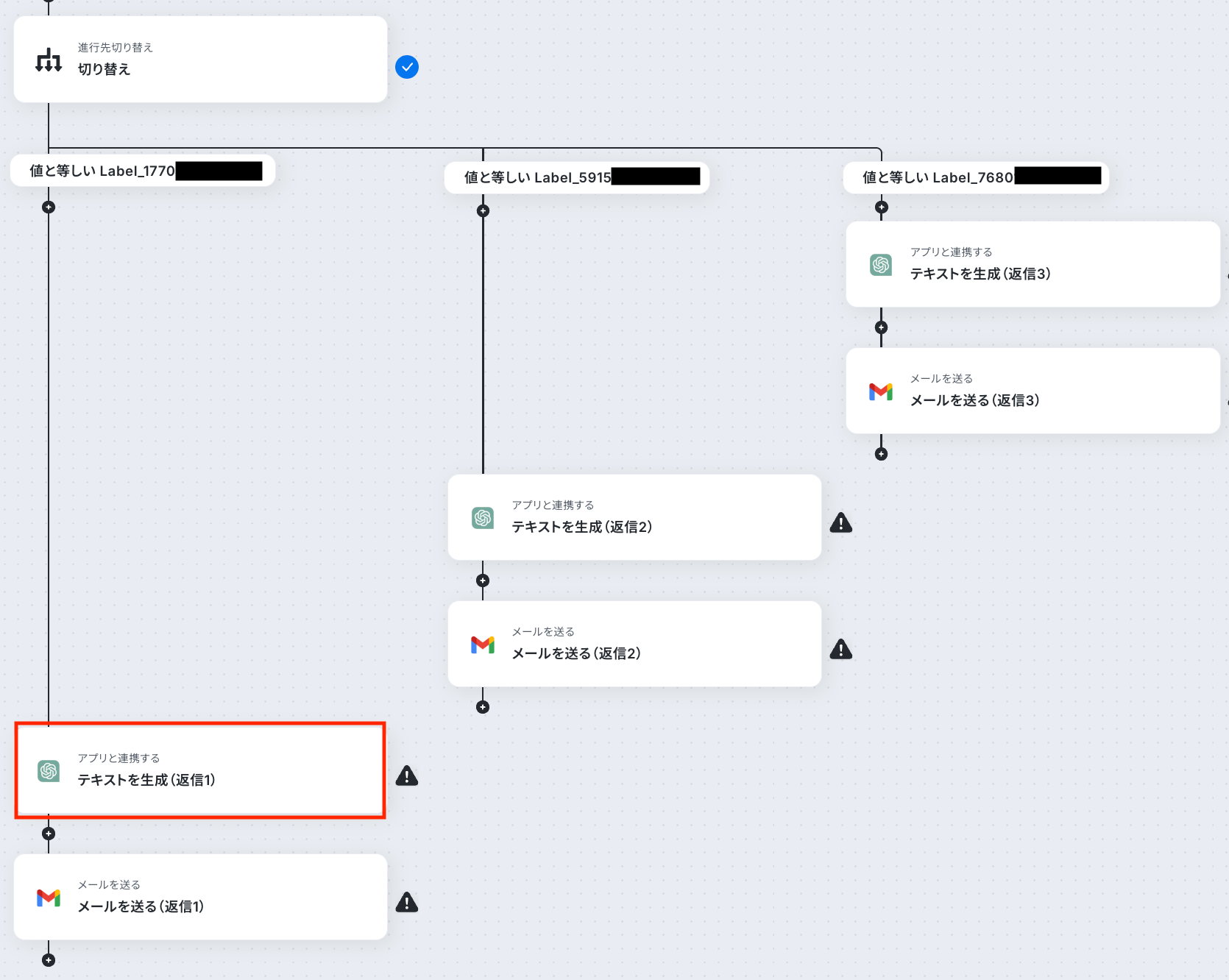The image size is (1229, 980).
Task: Click ChatGPT icon in テキストを生成(返信1)
Action: [49, 770]
